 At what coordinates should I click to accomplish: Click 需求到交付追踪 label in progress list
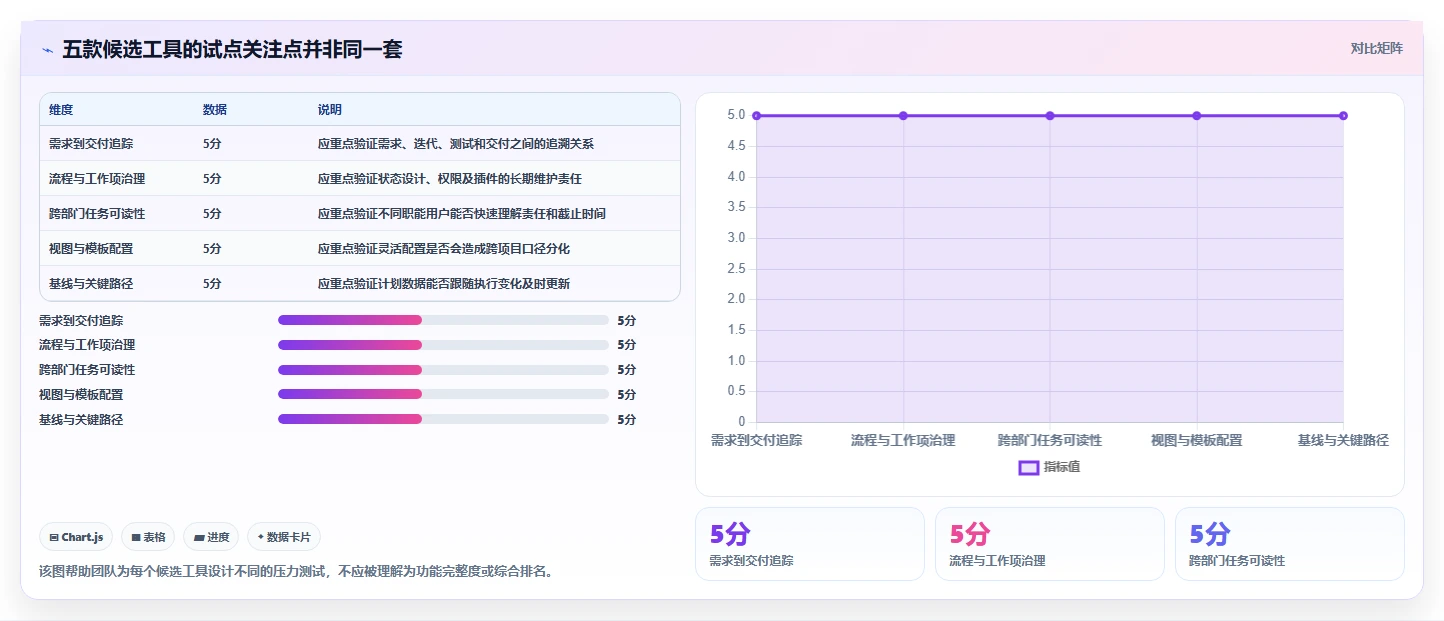[x=81, y=321]
